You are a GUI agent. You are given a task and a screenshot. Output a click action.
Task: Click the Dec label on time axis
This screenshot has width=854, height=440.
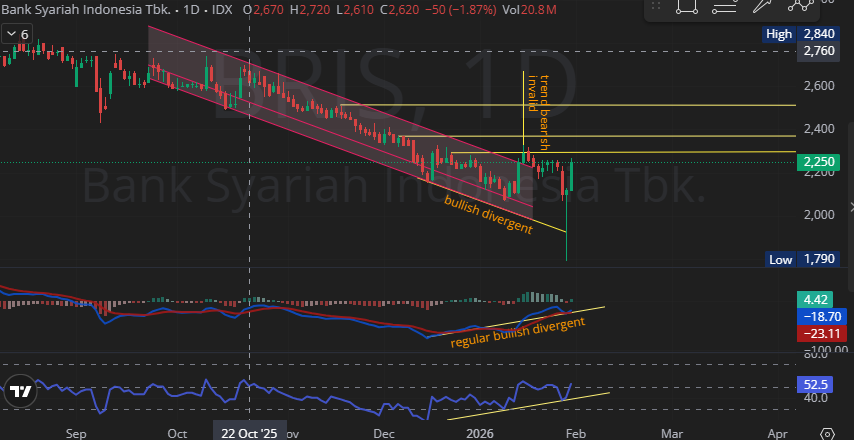[385, 433]
